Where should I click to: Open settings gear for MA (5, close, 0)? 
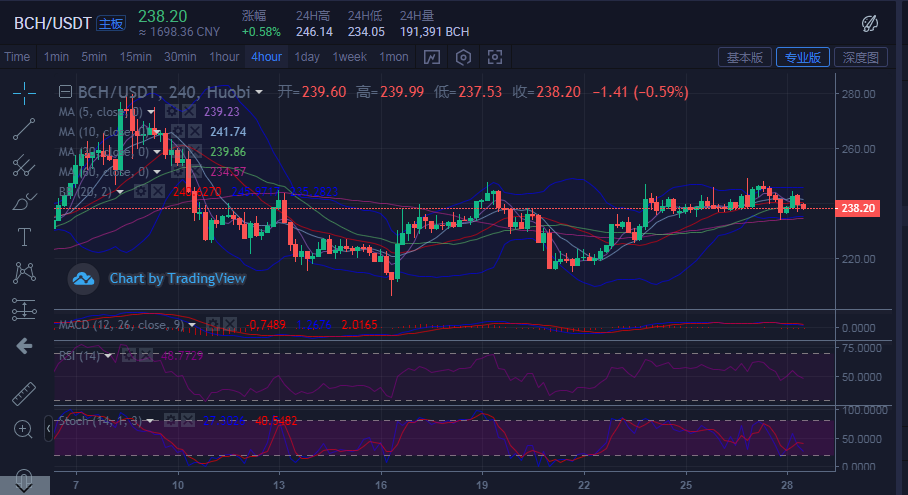tap(171, 111)
